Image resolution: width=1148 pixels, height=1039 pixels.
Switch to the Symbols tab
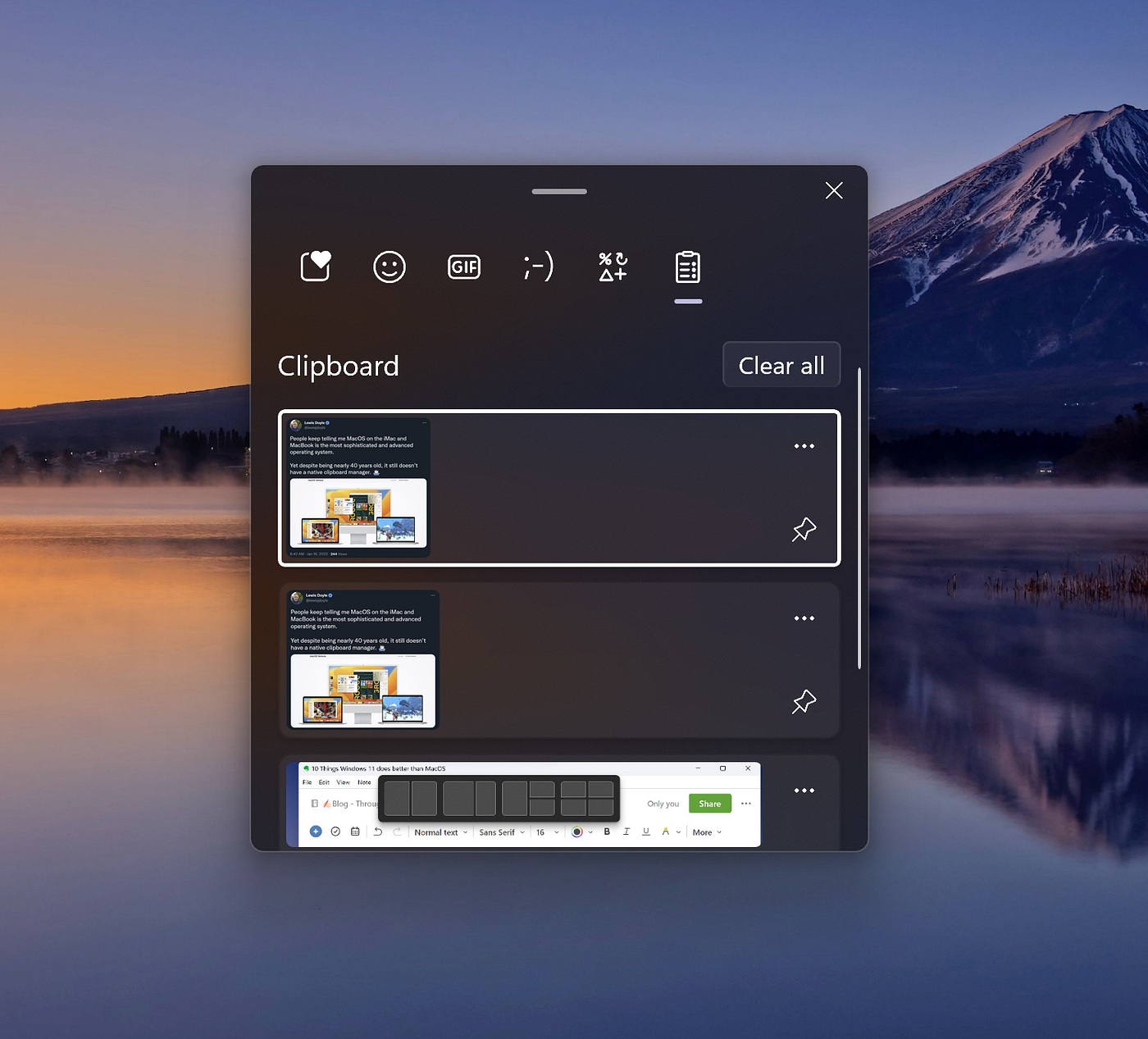(x=613, y=267)
